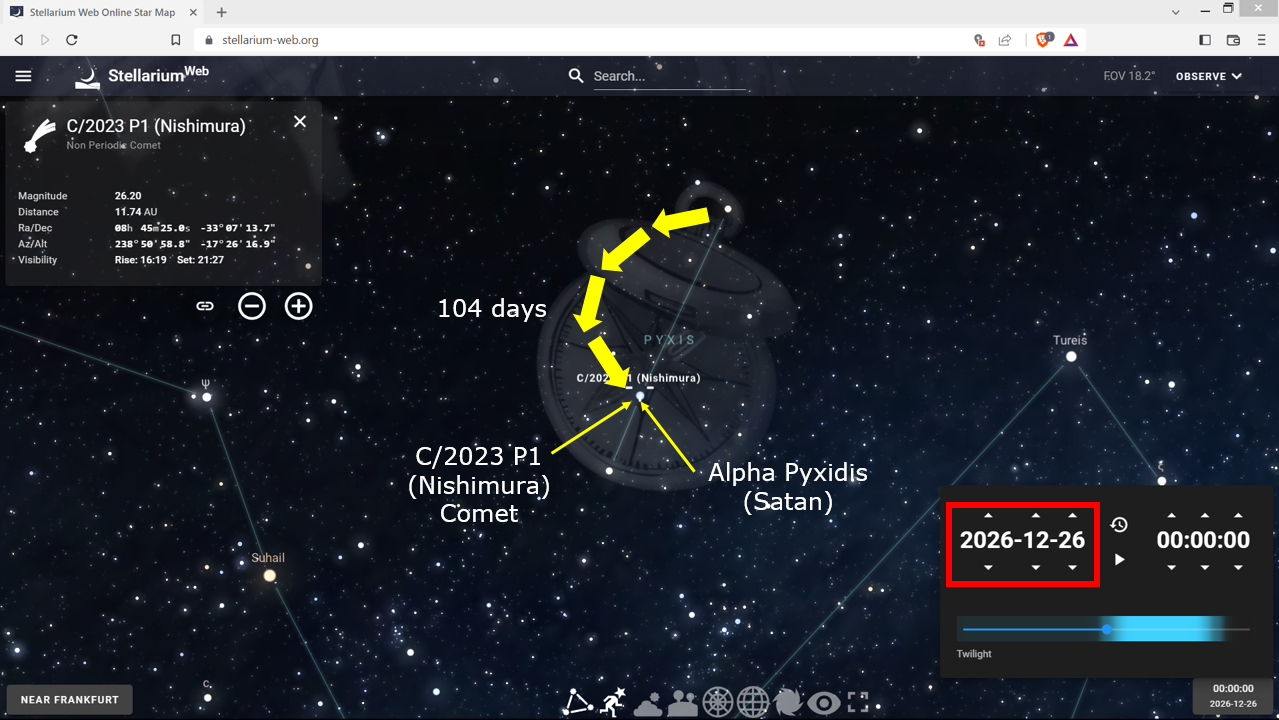Click the Near Frankfurt location button
Image resolution: width=1279 pixels, height=720 pixels.
(69, 699)
